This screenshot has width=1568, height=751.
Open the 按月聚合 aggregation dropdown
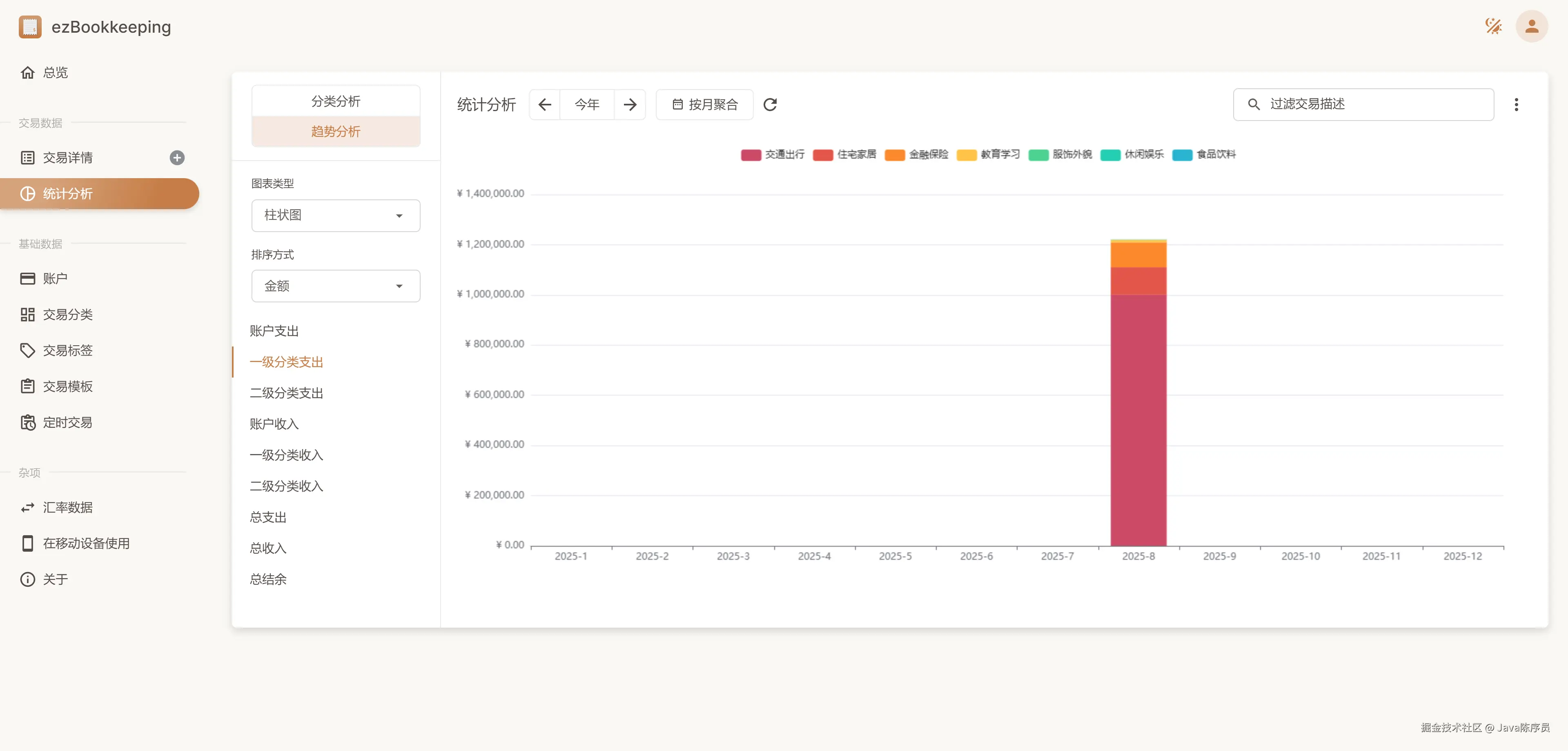(x=704, y=105)
